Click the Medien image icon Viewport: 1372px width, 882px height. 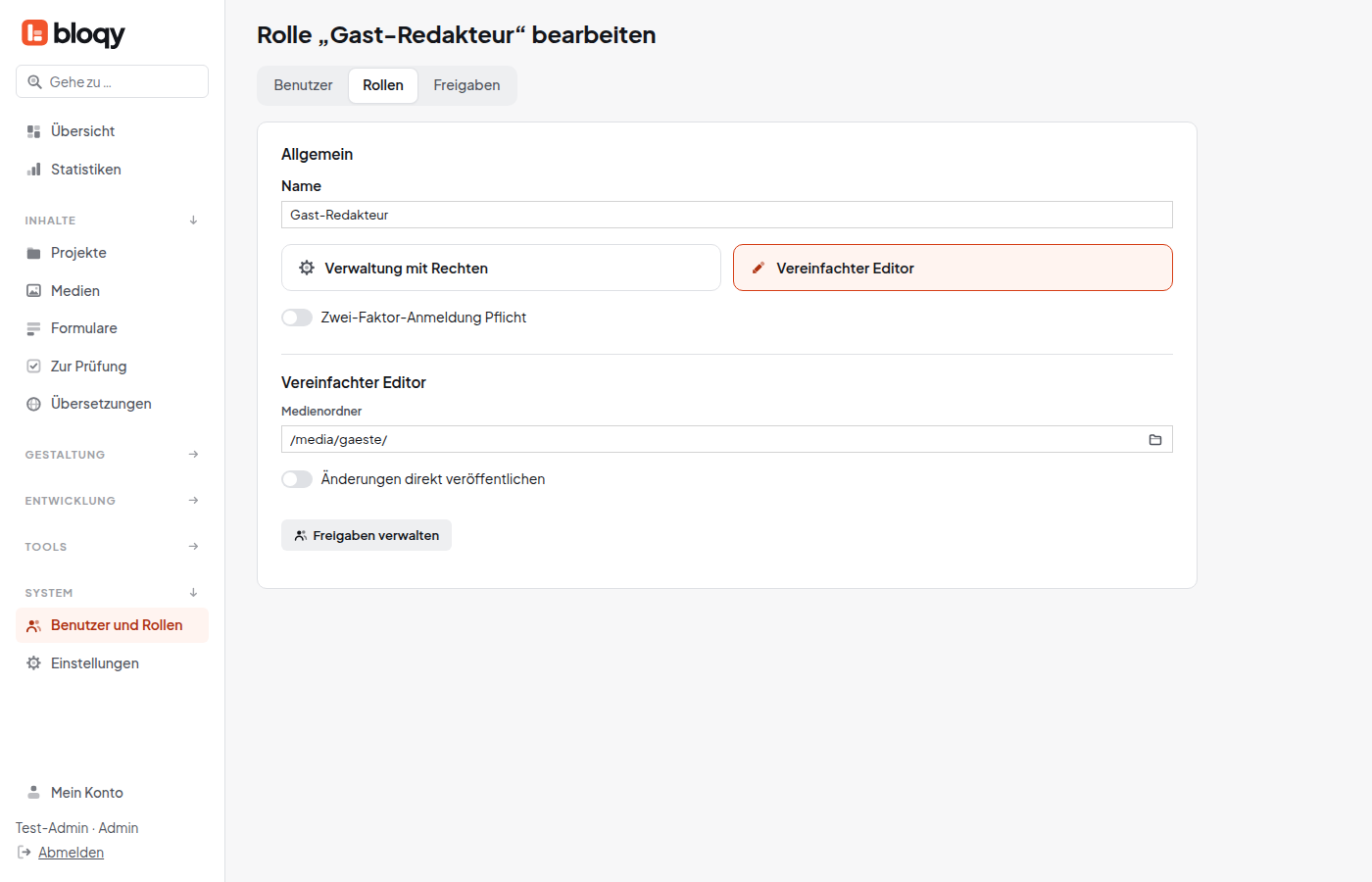33,291
